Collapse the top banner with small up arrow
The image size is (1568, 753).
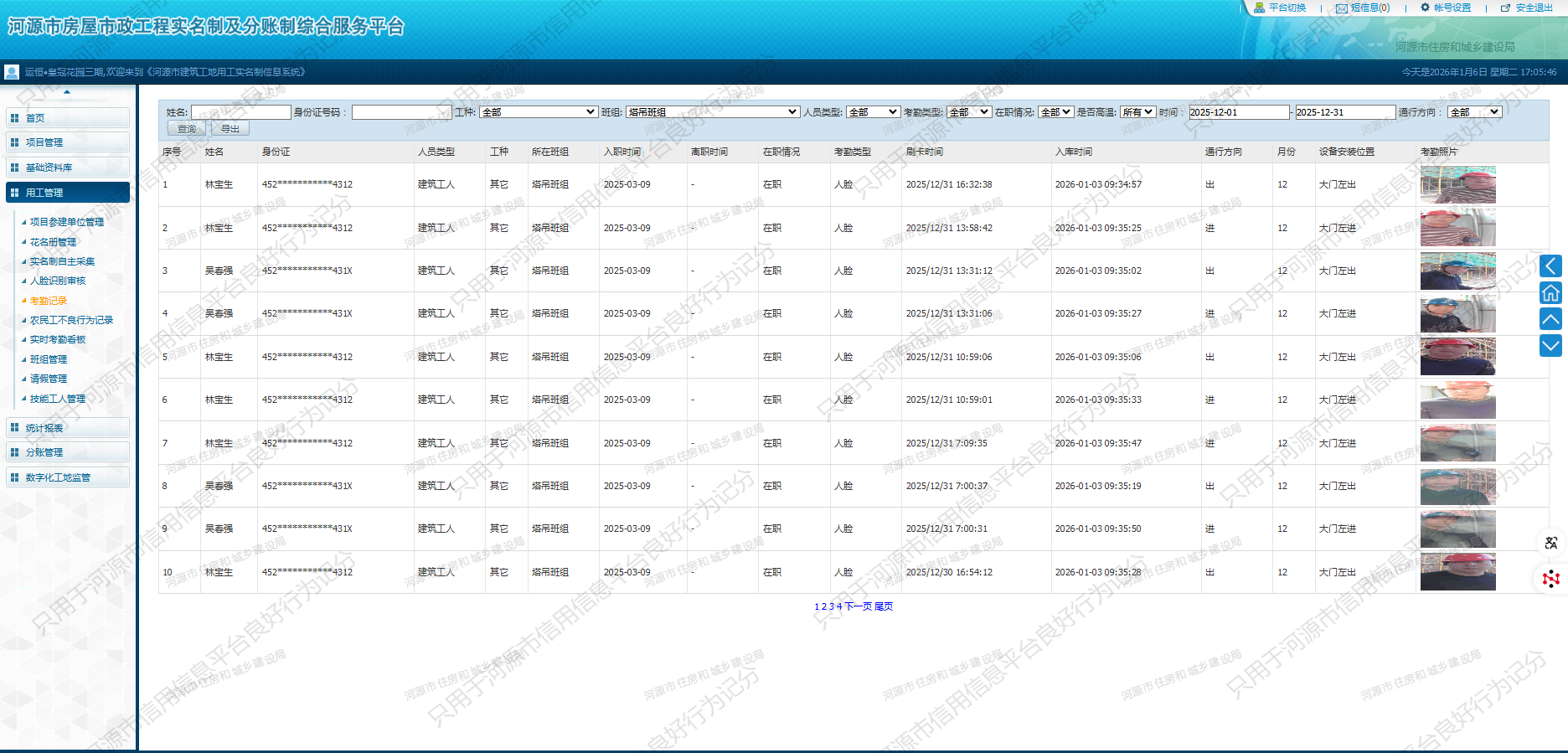(x=67, y=92)
